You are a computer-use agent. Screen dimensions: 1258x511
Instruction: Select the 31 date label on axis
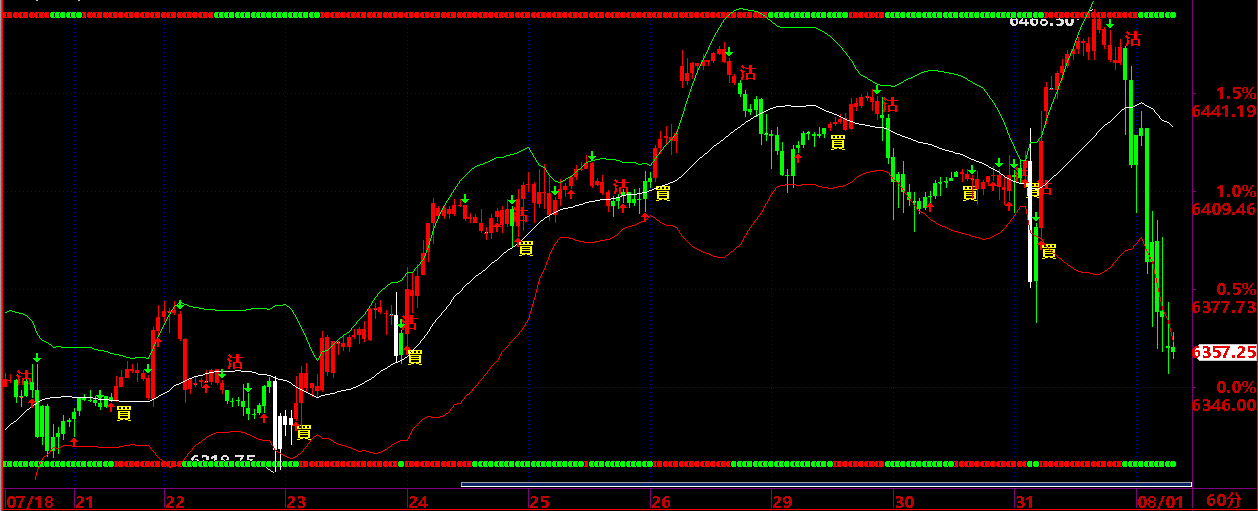click(x=1025, y=501)
